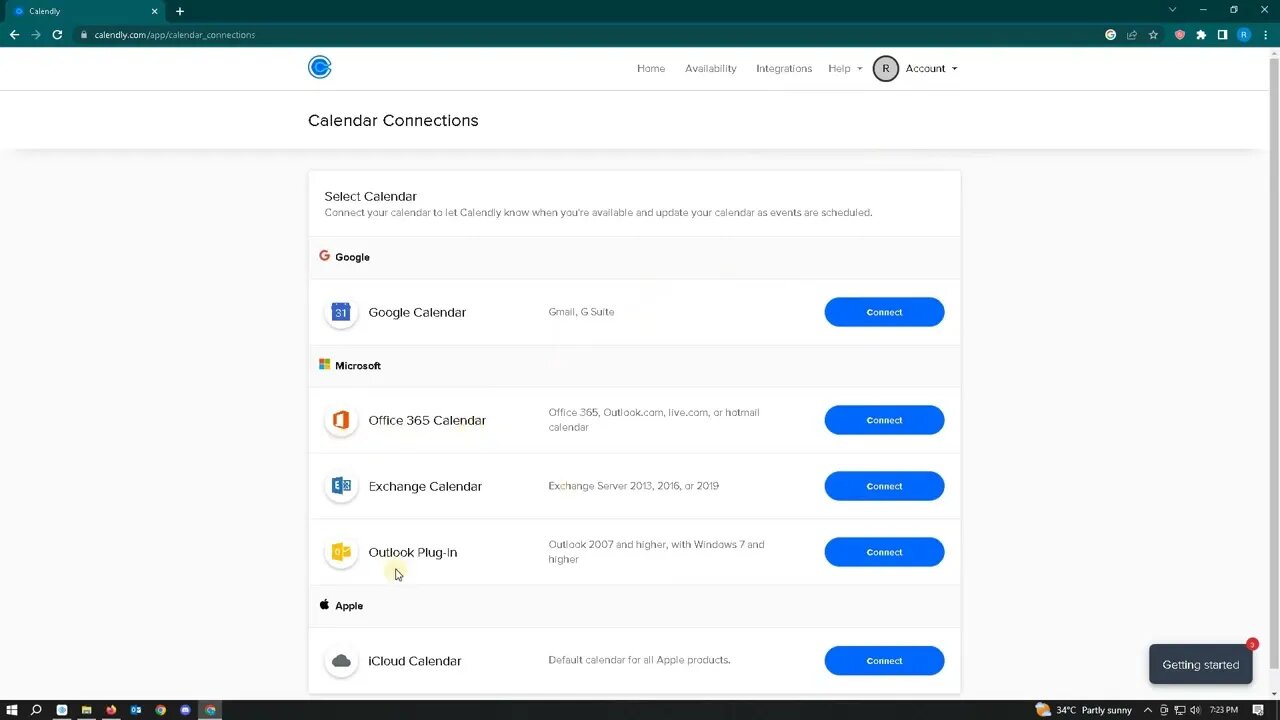This screenshot has width=1280, height=720.
Task: Click the 'Gmail, G Suite' description
Action: (581, 312)
